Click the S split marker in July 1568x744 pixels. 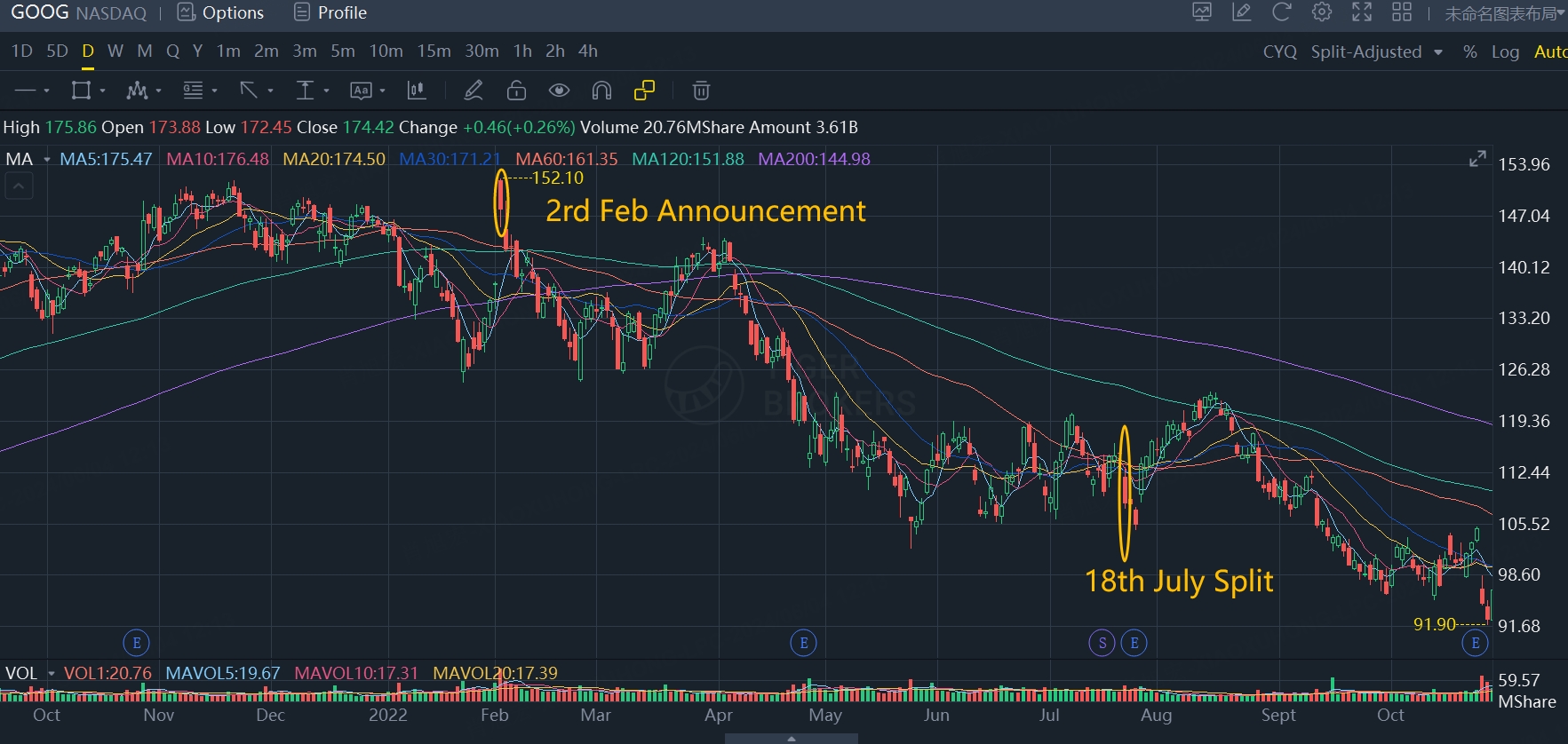coord(1102,643)
